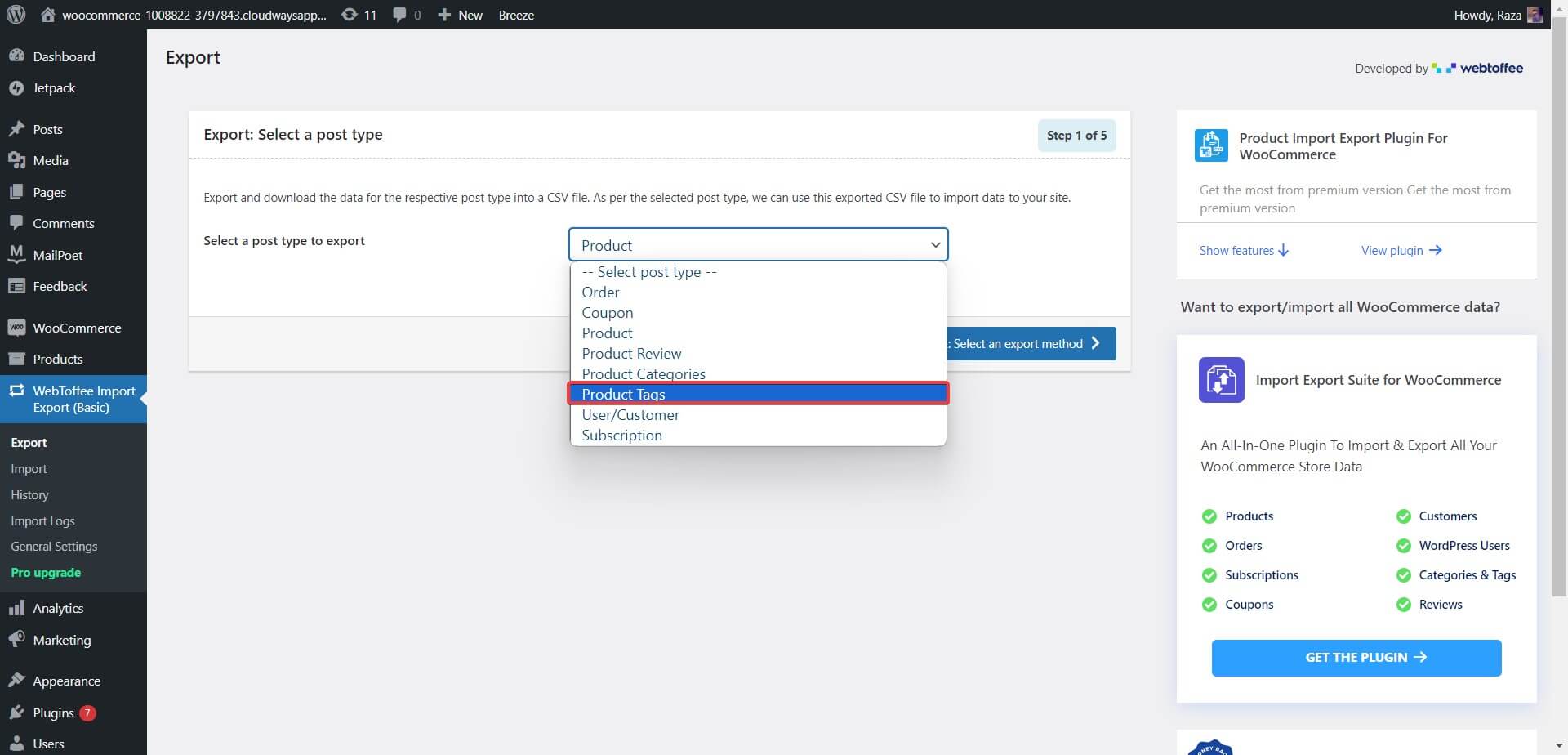1568x755 pixels.
Task: Click the Dashboard gauge icon
Action: click(x=16, y=56)
